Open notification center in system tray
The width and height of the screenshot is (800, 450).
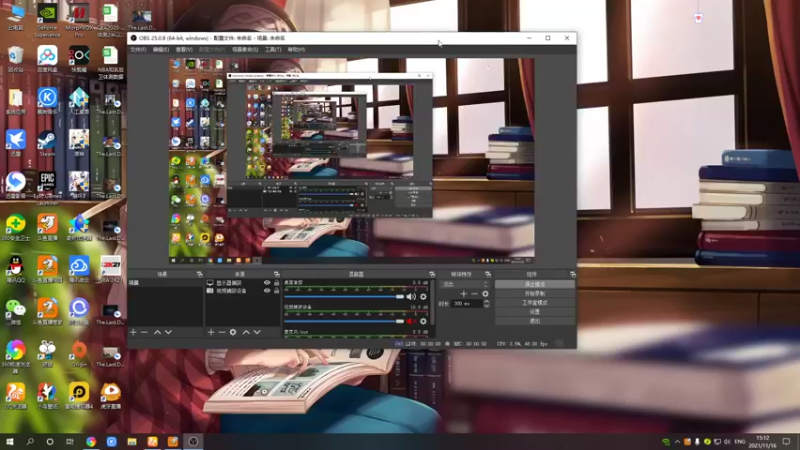pyautogui.click(x=786, y=442)
